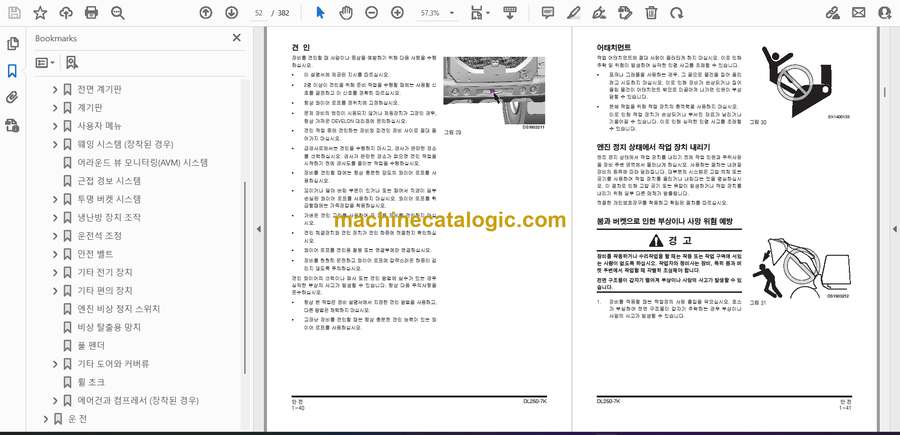Open the 엔진 비상 정지 스위치 bookmark
The height and width of the screenshot is (435, 900).
click(x=119, y=309)
